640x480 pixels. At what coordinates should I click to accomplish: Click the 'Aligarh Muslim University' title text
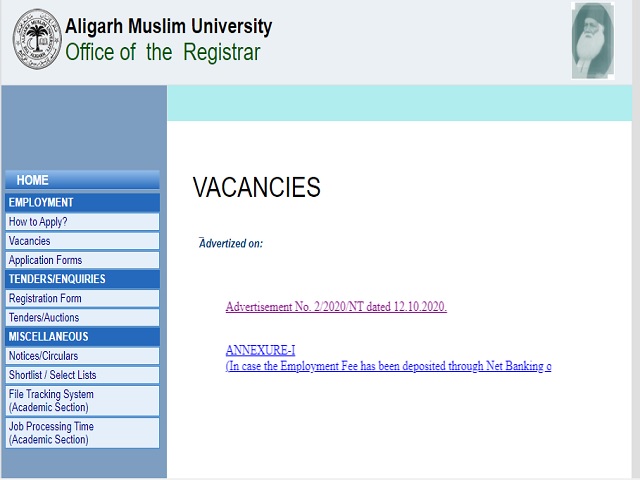[x=169, y=27]
